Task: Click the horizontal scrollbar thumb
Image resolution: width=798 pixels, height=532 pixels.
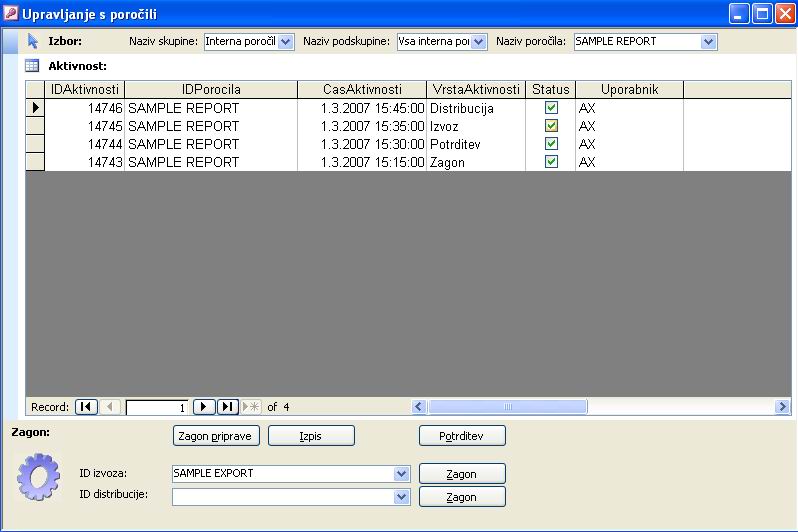Action: (507, 407)
